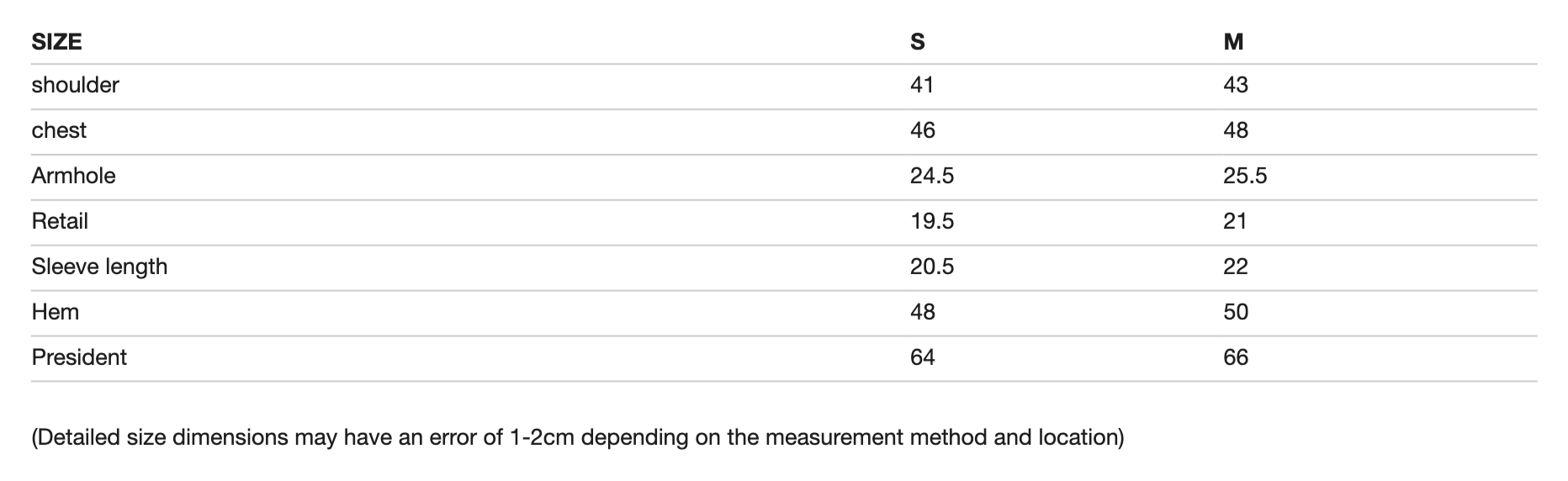Select the M size column header
Viewport: 1568px width, 481px height.
(1232, 41)
